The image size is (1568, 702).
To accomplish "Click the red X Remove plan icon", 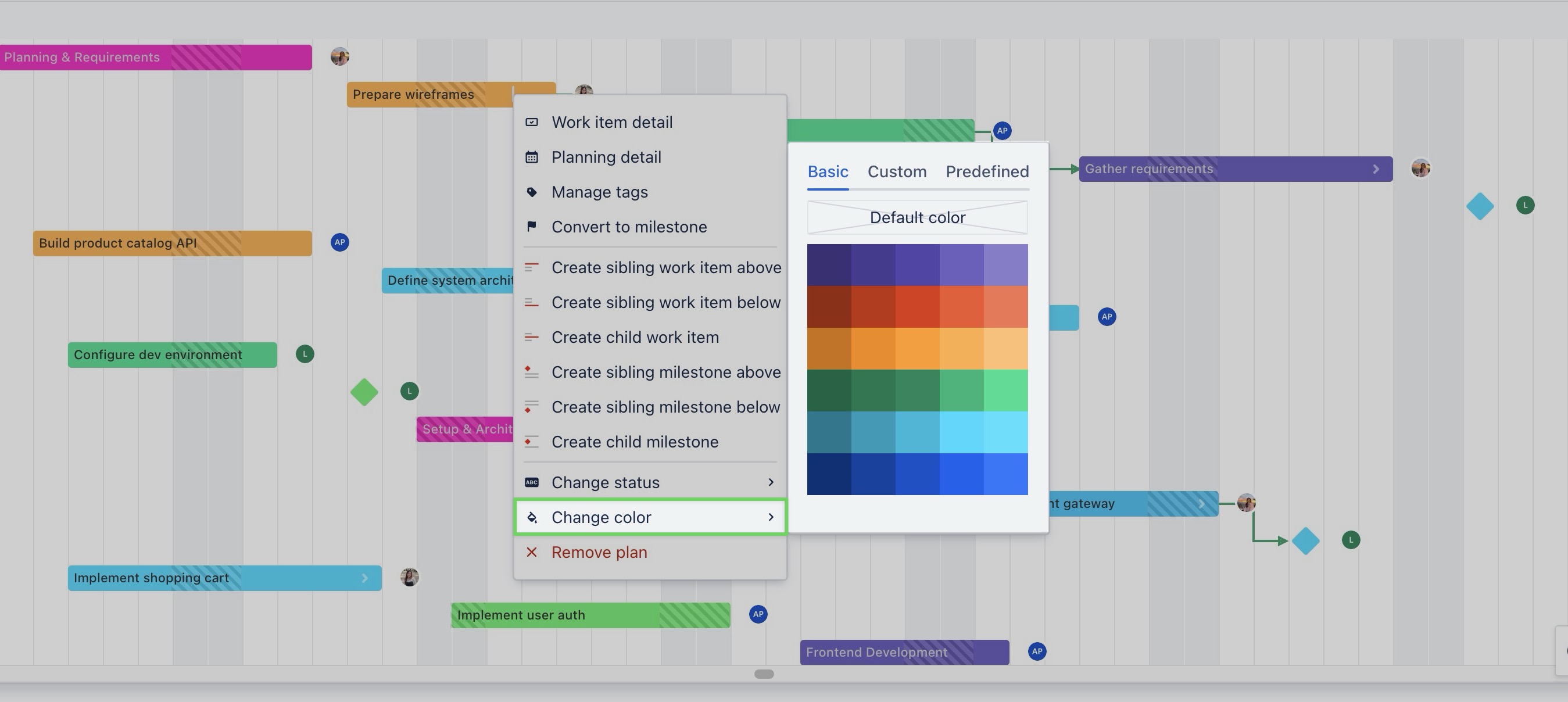I will click(x=531, y=552).
